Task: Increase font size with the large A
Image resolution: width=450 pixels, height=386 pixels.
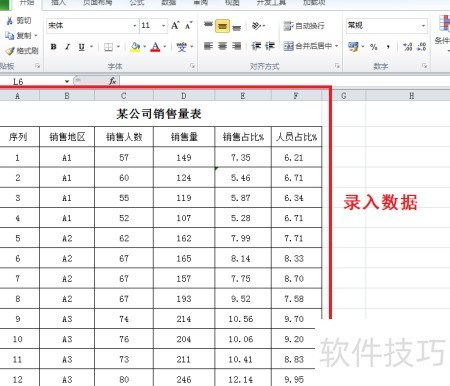Action: tap(175, 25)
